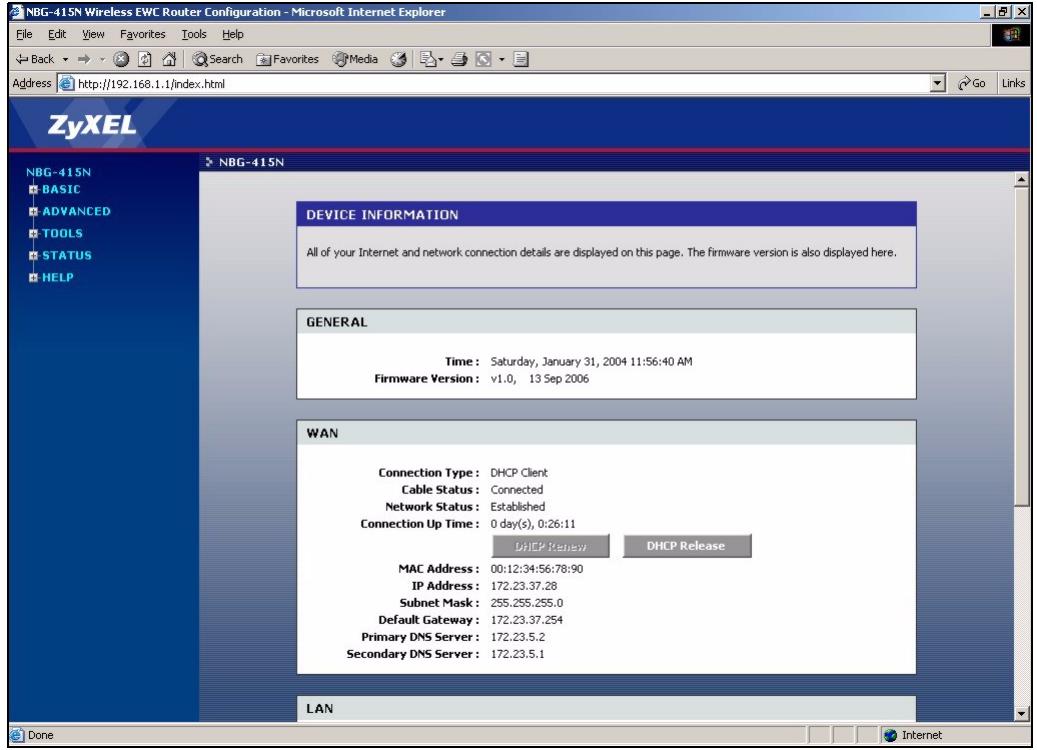Click the DHCP Renew button
The width and height of the screenshot is (1037, 750).
pyautogui.click(x=550, y=546)
